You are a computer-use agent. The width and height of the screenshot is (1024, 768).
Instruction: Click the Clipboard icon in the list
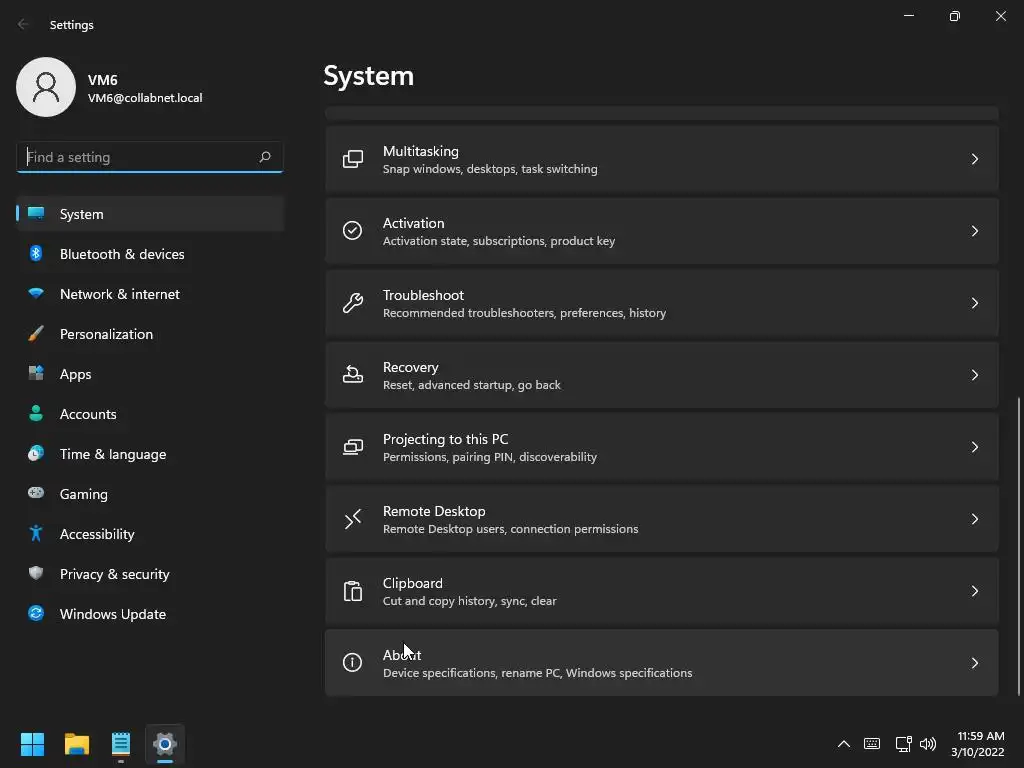(353, 591)
